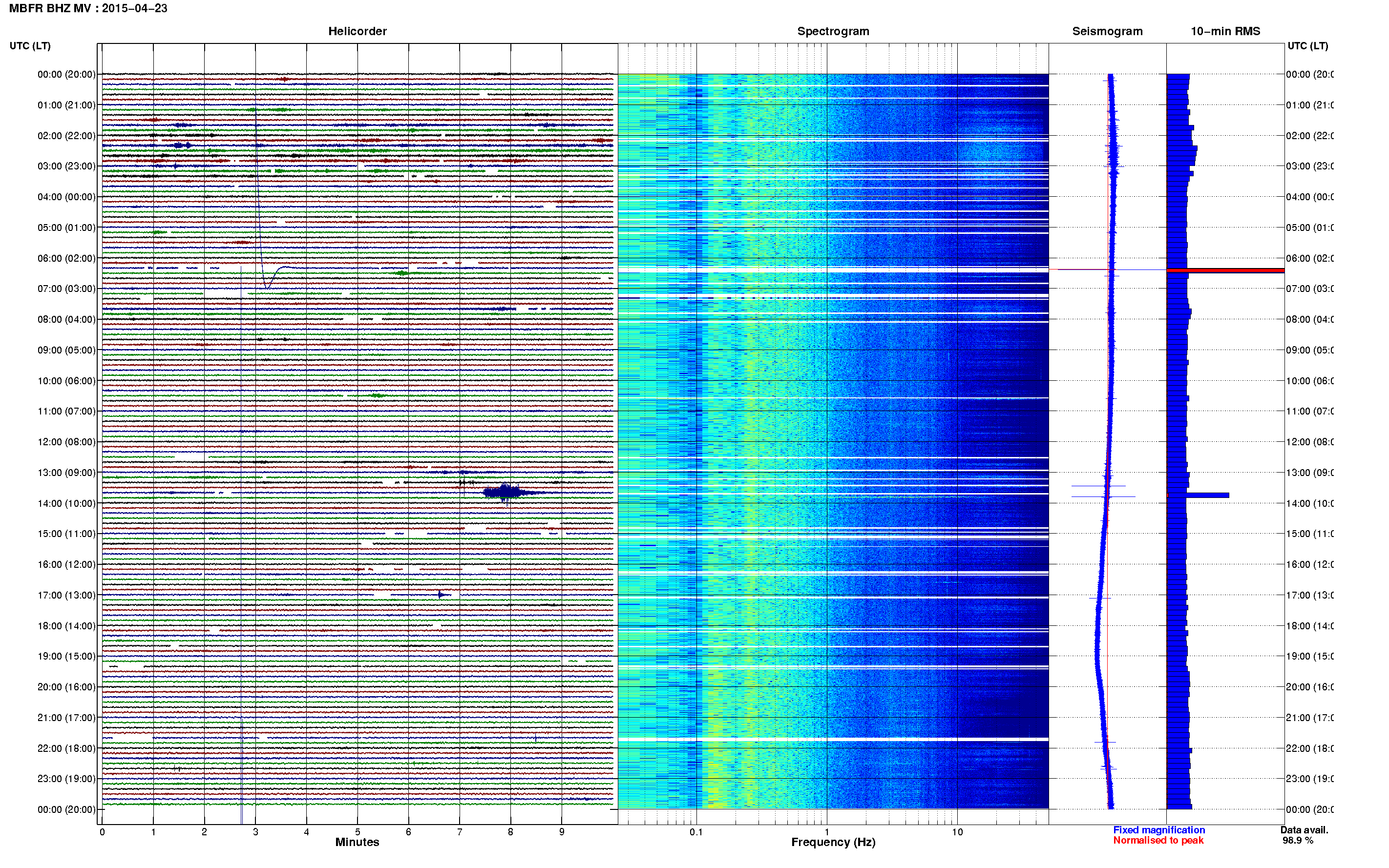This screenshot has width=1389, height=868.
Task: Click the '9' tick on the Minutes axis
Action: click(x=562, y=832)
